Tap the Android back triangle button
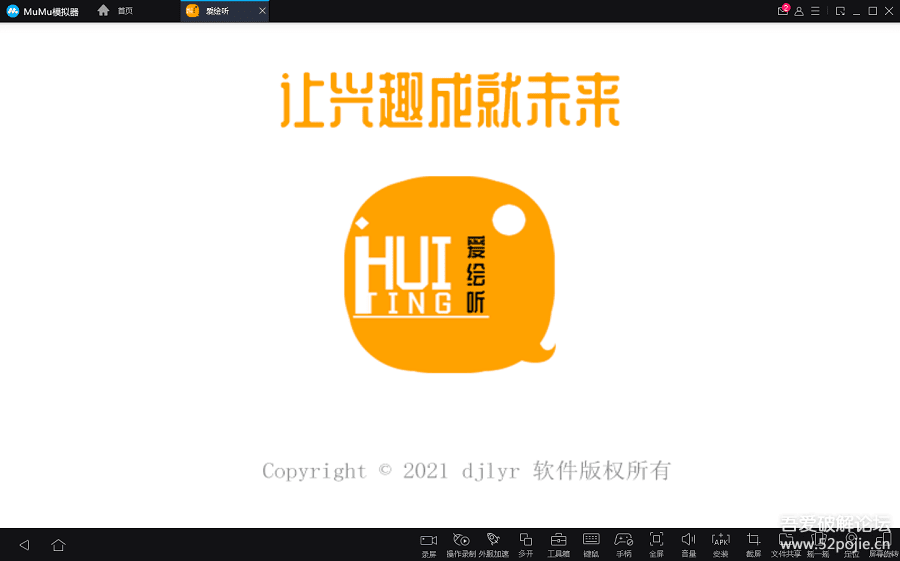Viewport: 900px width, 561px height. click(24, 545)
